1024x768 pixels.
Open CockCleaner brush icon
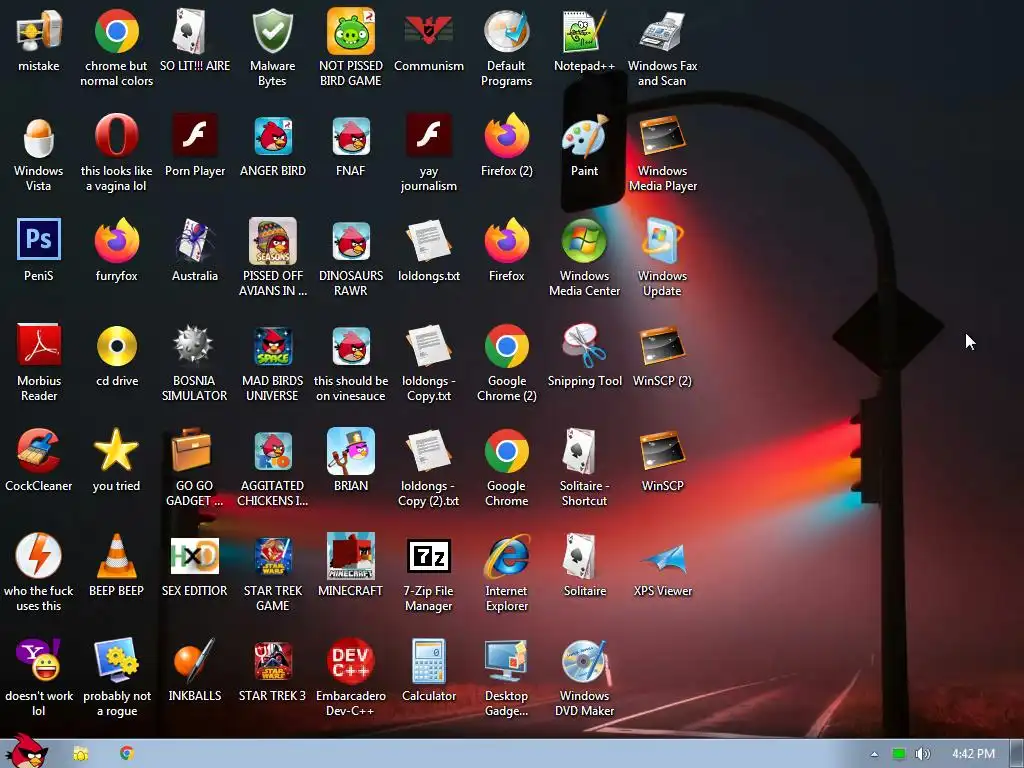click(x=39, y=451)
